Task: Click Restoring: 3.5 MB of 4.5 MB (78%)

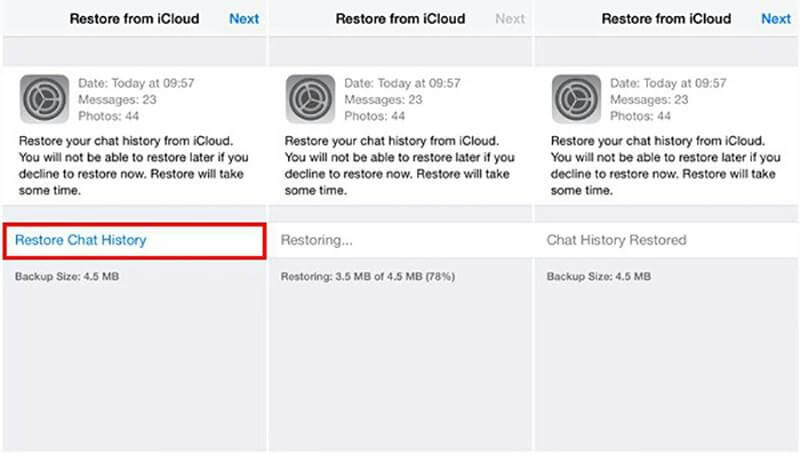Action: coord(368,276)
